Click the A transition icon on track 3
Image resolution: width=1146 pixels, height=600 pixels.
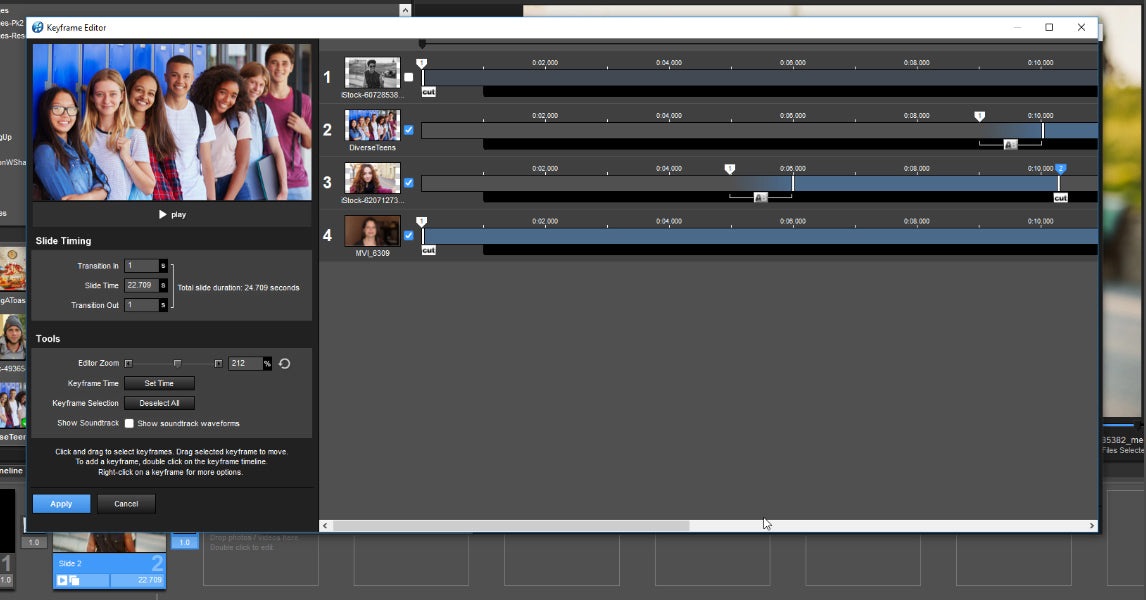762,197
